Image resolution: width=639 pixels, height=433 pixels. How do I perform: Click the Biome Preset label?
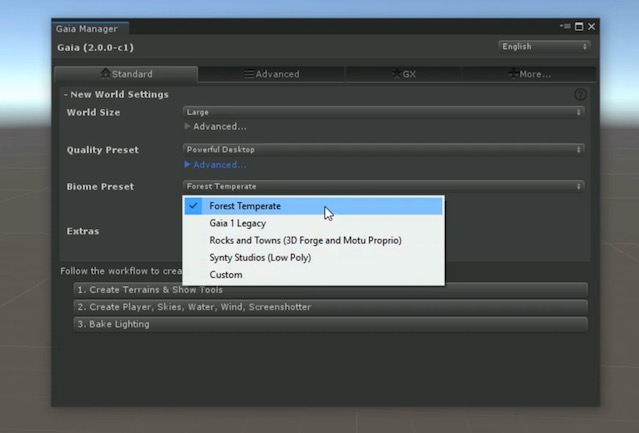click(100, 187)
